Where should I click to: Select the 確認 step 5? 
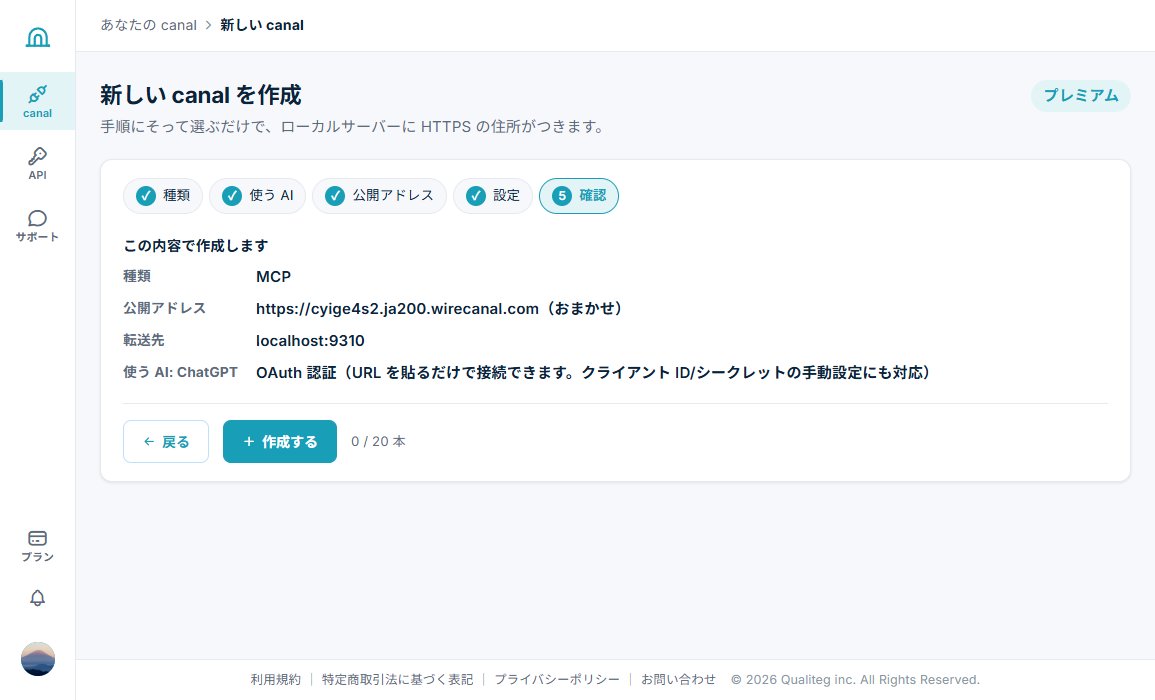[x=579, y=196]
